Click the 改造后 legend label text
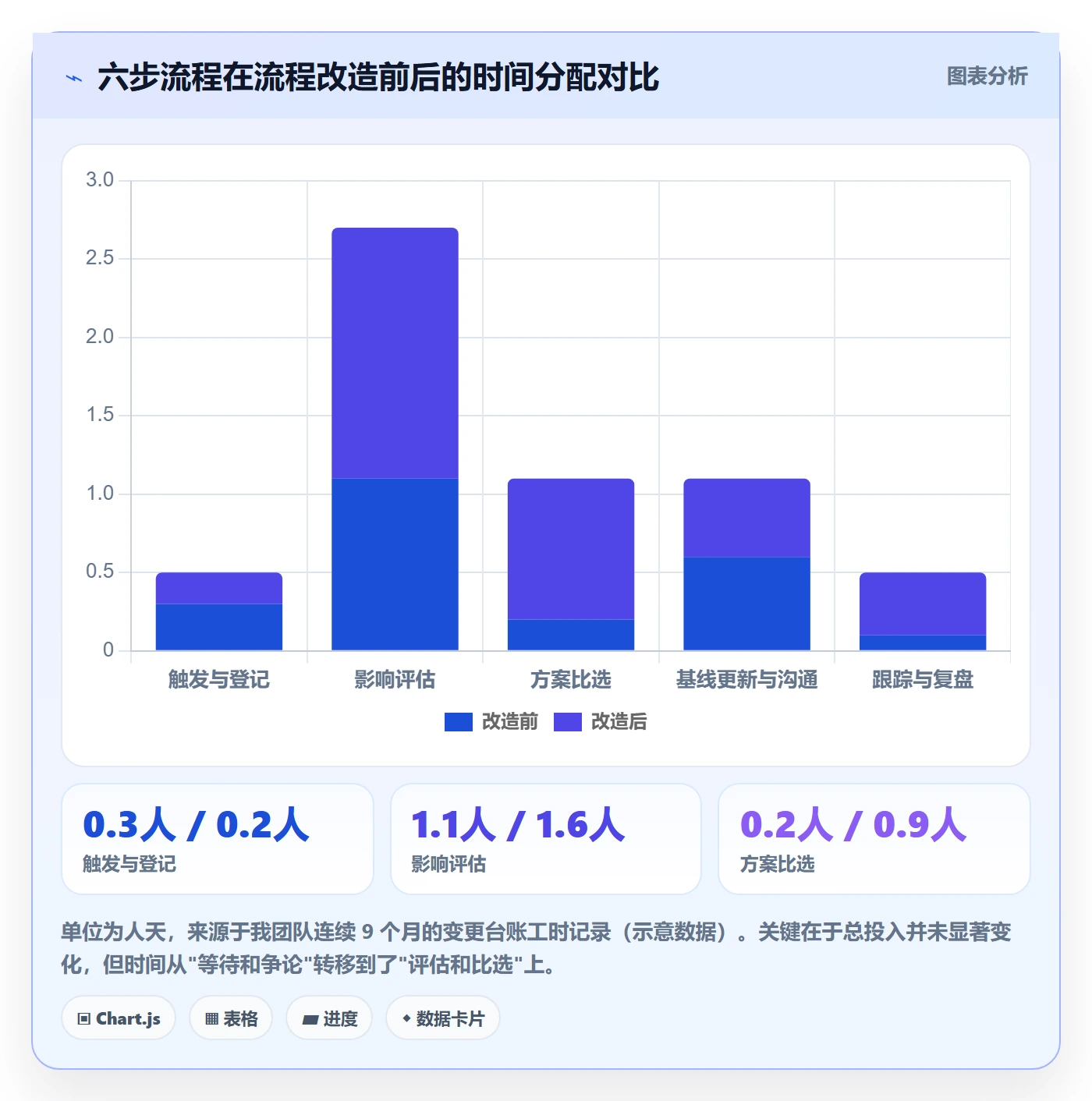This screenshot has width=1092, height=1101. point(619,722)
